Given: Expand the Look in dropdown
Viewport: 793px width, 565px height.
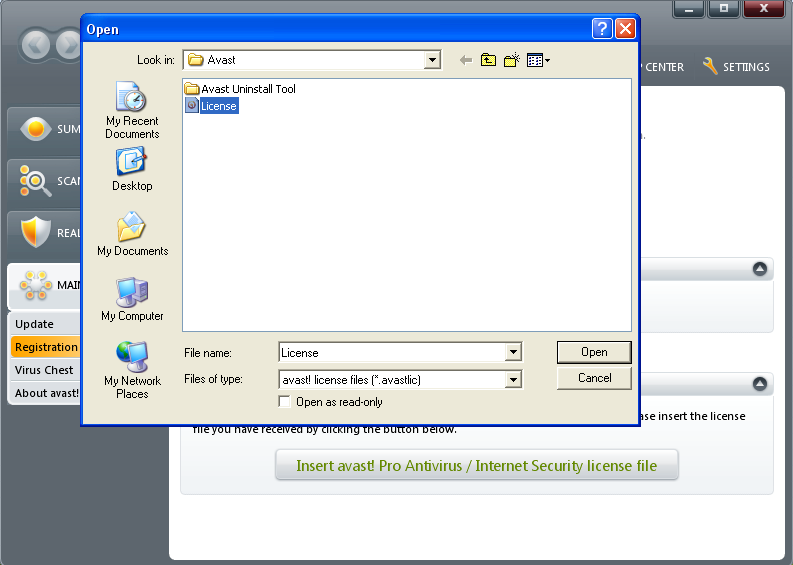Looking at the screenshot, I should pos(431,60).
